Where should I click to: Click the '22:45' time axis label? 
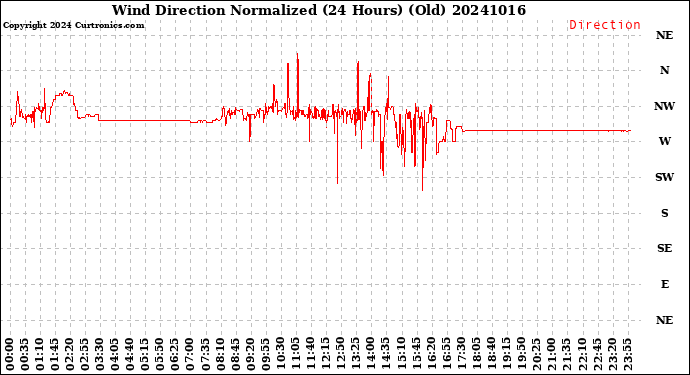click(x=597, y=354)
